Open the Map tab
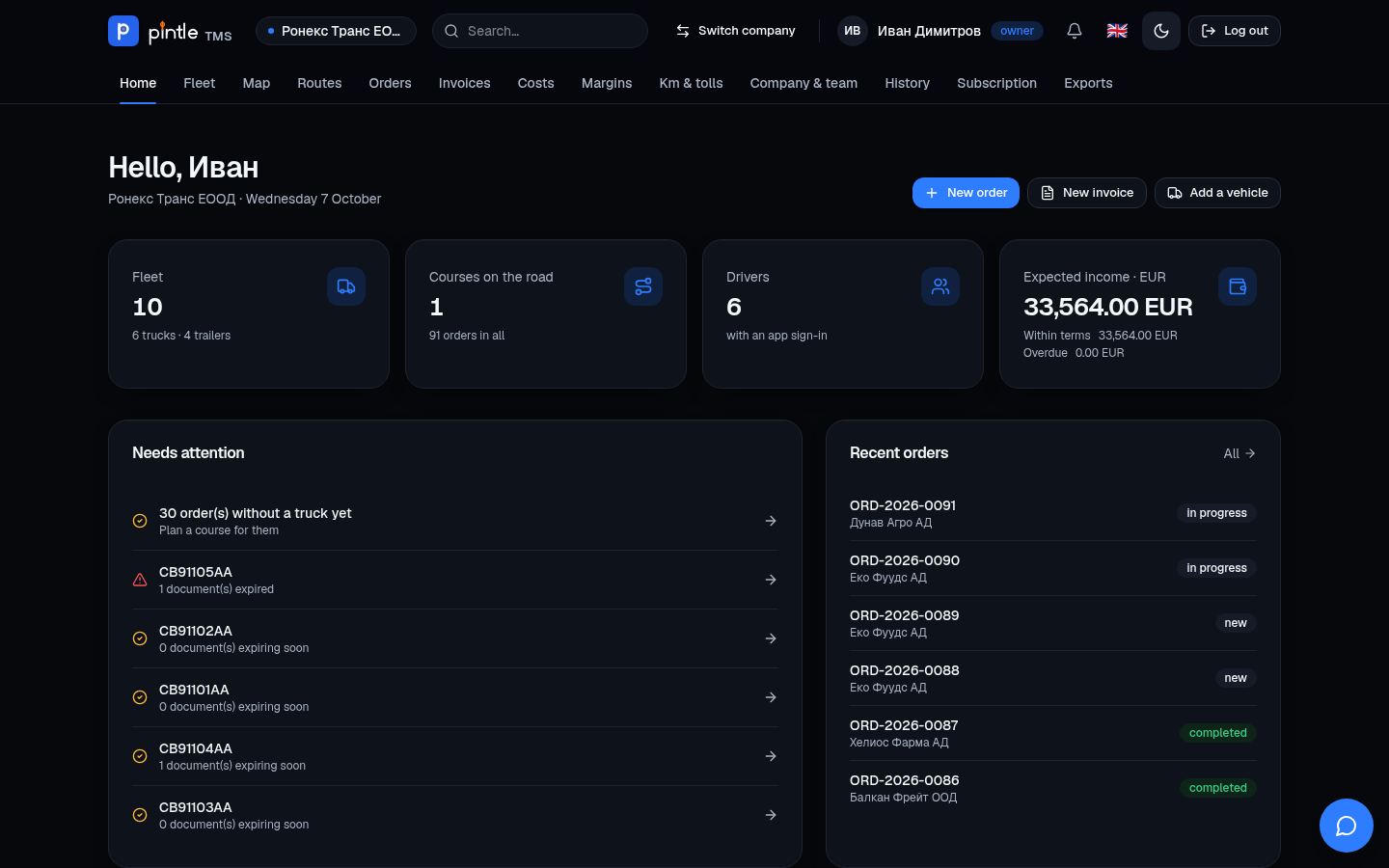Image resolution: width=1389 pixels, height=868 pixels. (257, 83)
